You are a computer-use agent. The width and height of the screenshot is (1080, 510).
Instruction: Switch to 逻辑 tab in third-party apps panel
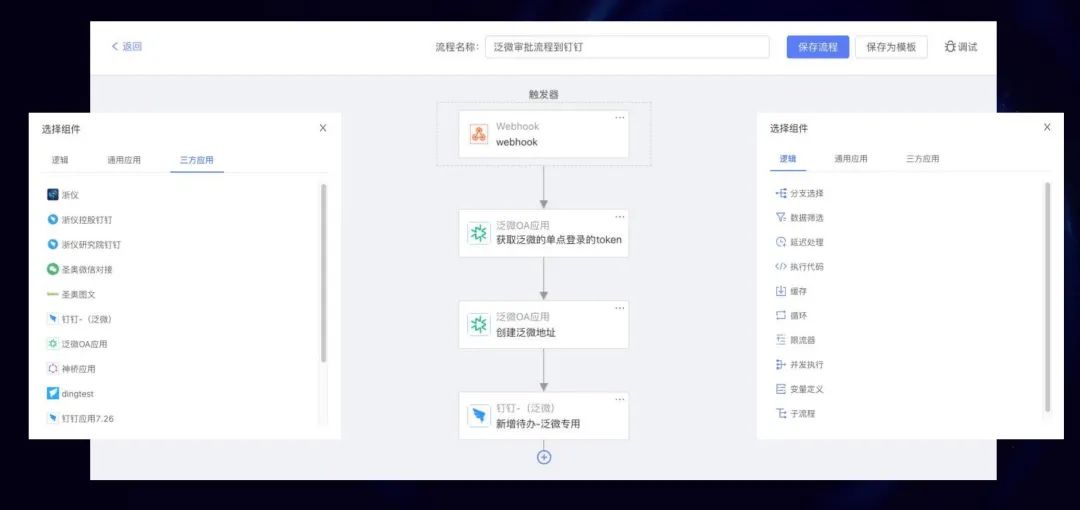(x=60, y=160)
